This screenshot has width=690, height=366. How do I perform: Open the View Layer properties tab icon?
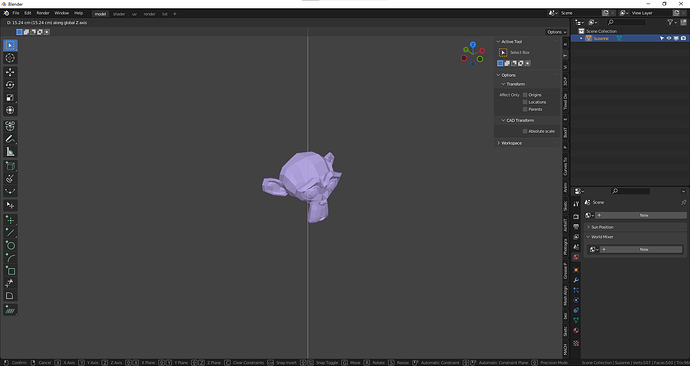pos(576,237)
